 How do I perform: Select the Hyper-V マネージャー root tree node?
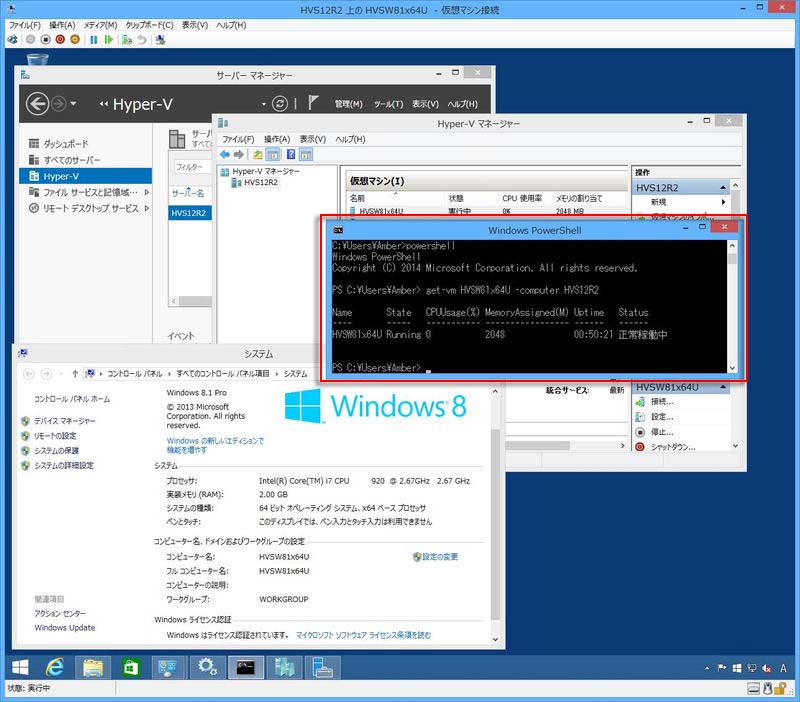(266, 171)
